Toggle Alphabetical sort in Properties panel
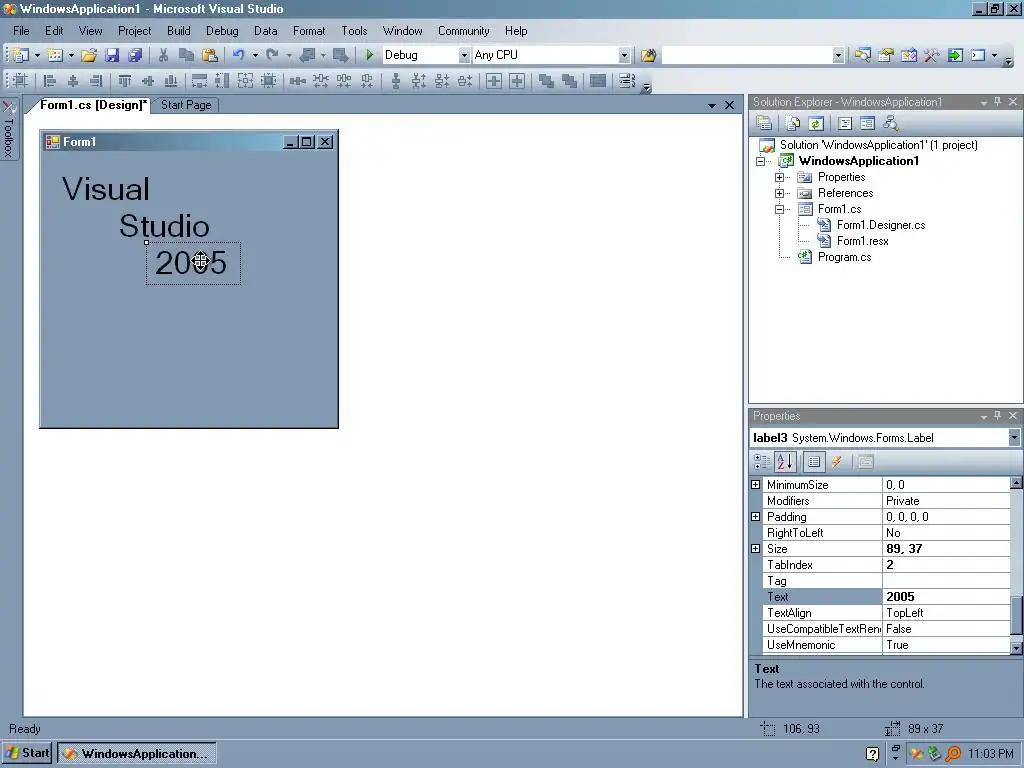 [784, 462]
